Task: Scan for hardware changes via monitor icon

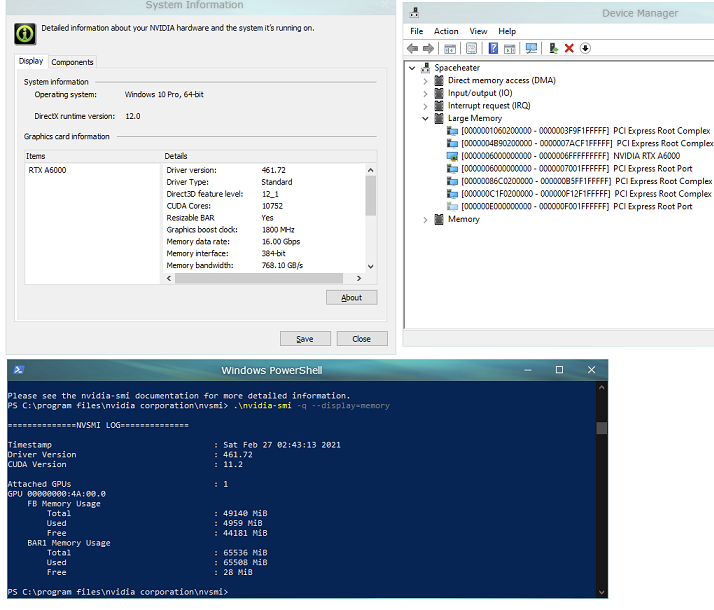Action: pos(531,48)
